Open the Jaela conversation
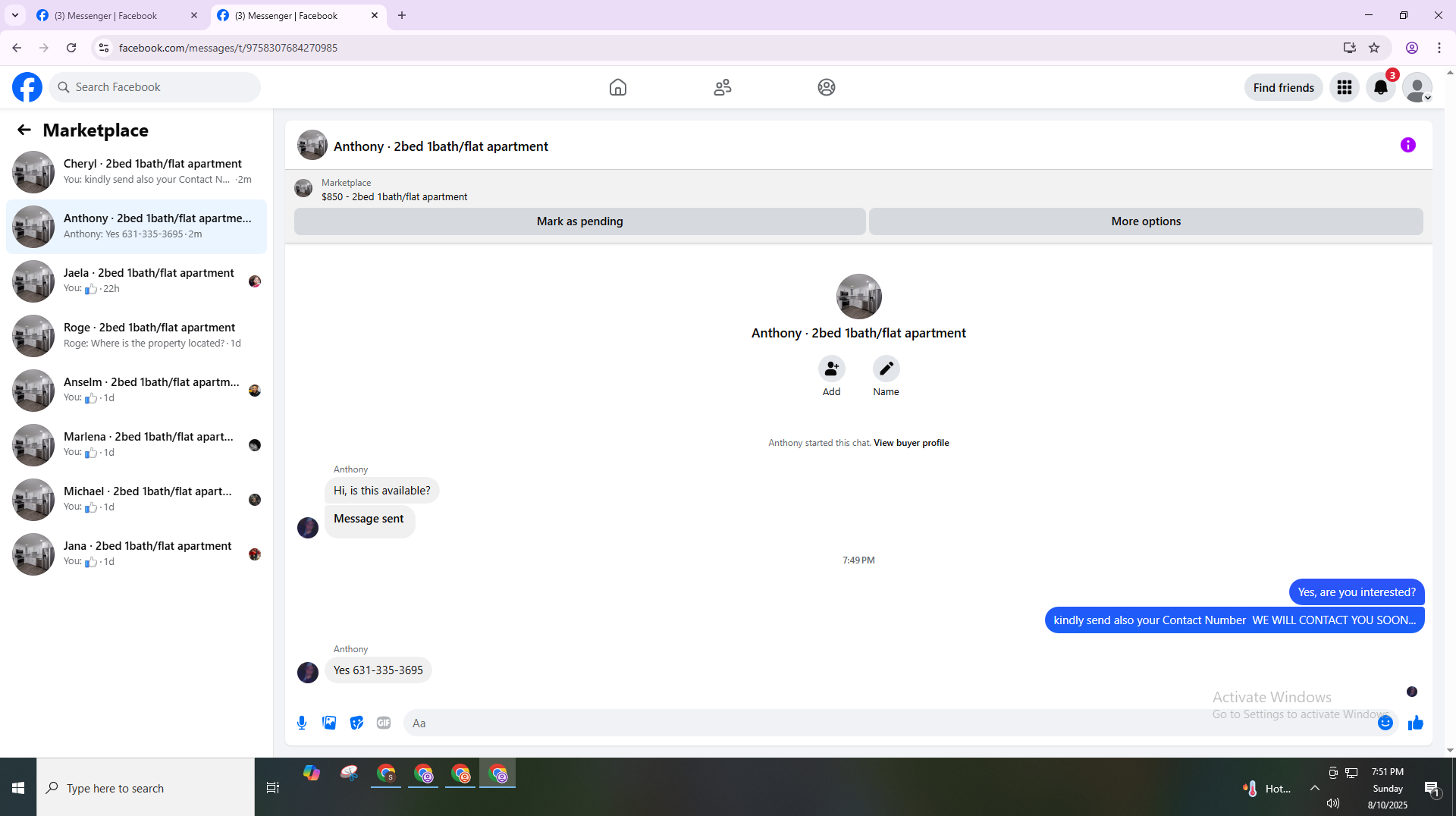Viewport: 1456px width, 816px height. coord(136,281)
